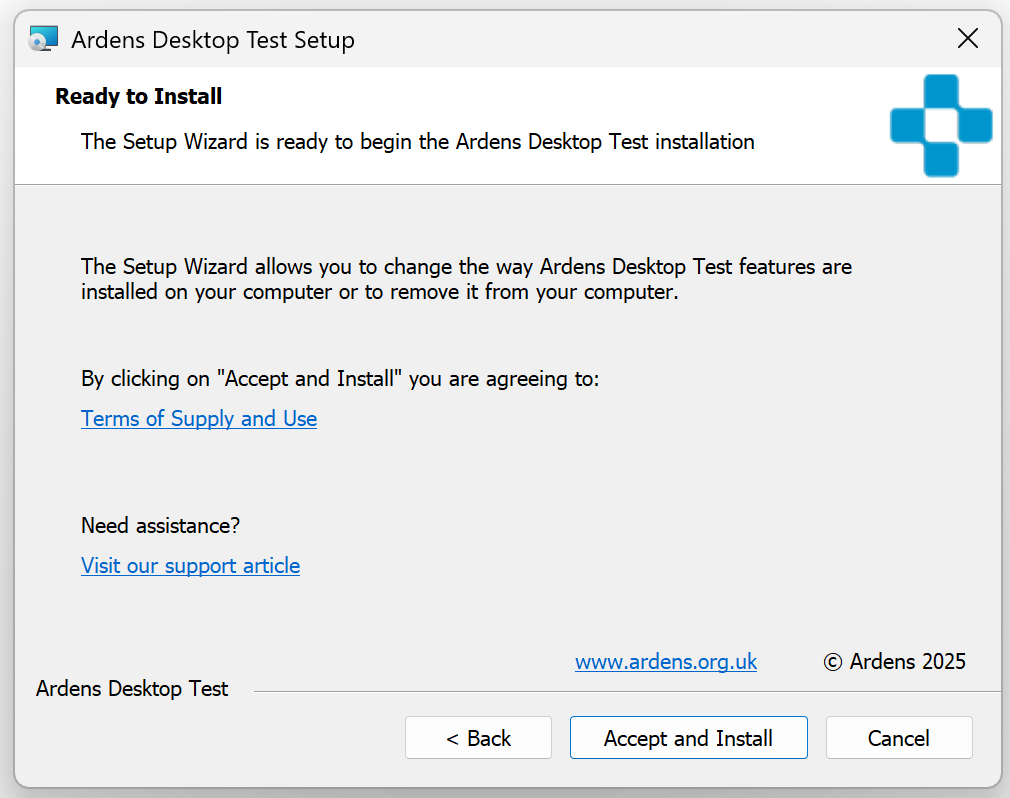1010x798 pixels.
Task: Click the 'Need assistance?' text
Action: click(160, 526)
